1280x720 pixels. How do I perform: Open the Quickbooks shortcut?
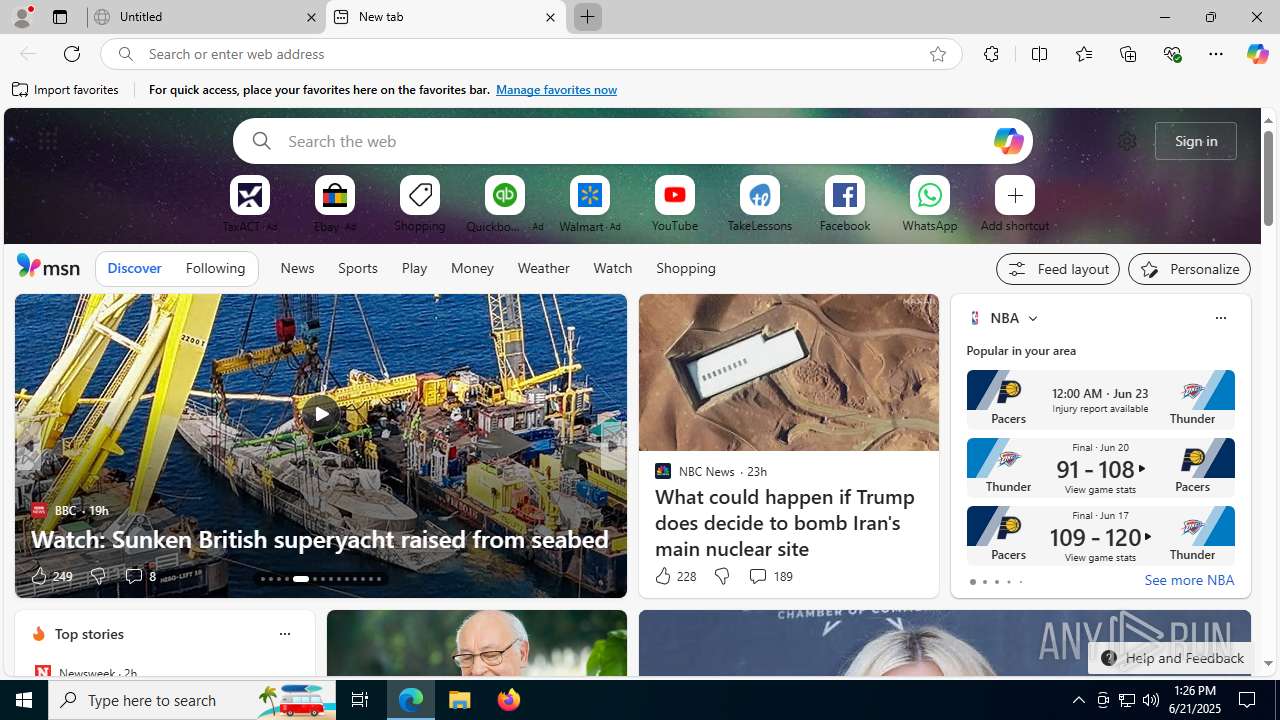click(x=505, y=203)
